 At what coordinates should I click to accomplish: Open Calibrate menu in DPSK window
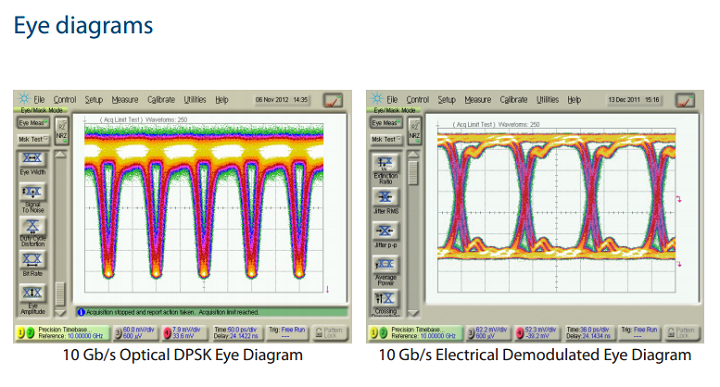click(161, 100)
